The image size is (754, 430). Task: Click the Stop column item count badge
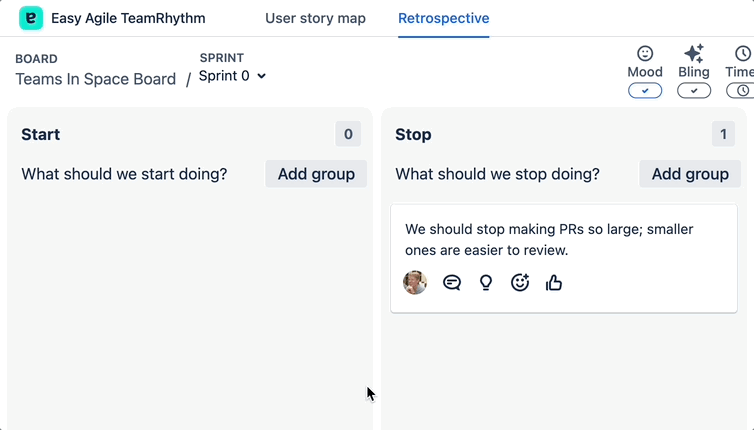tap(722, 134)
